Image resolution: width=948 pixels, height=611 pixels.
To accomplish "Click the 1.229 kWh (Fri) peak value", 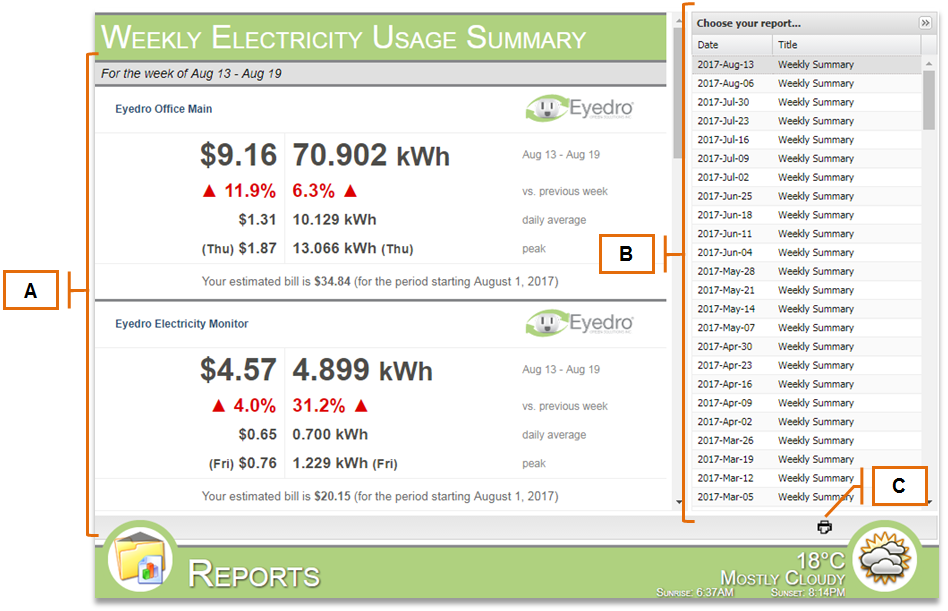I will [x=345, y=463].
